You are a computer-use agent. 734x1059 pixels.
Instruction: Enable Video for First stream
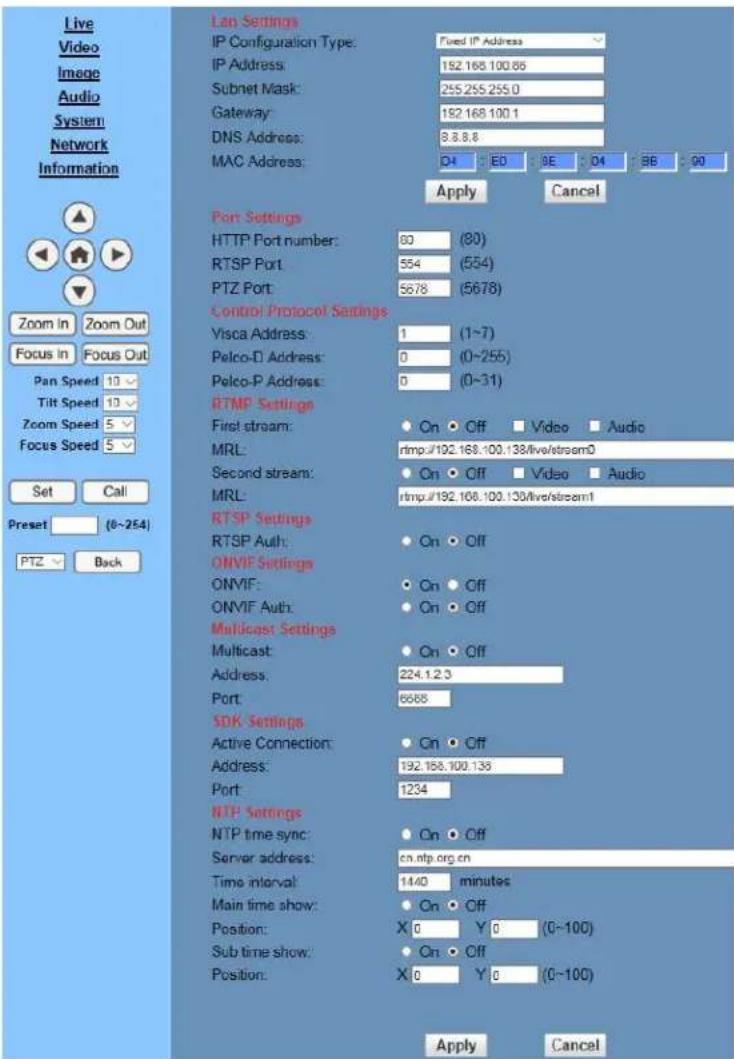pyautogui.click(x=519, y=426)
